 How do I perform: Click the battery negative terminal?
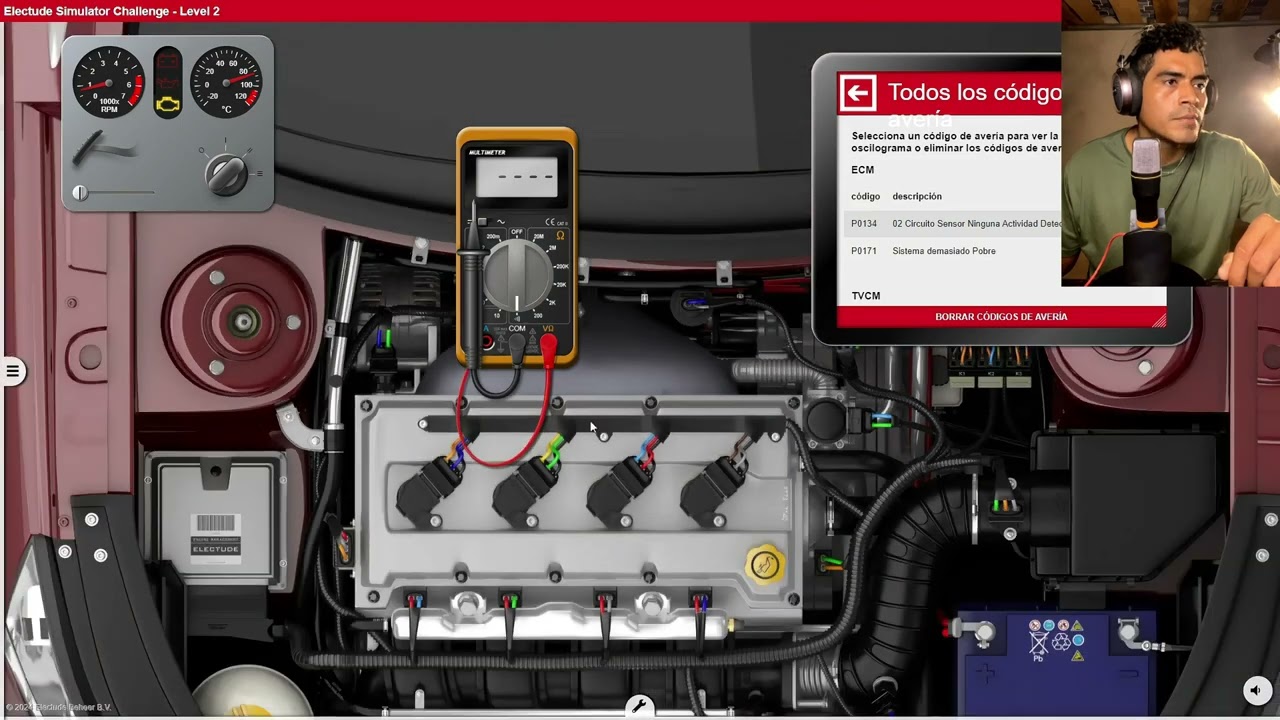(1131, 632)
